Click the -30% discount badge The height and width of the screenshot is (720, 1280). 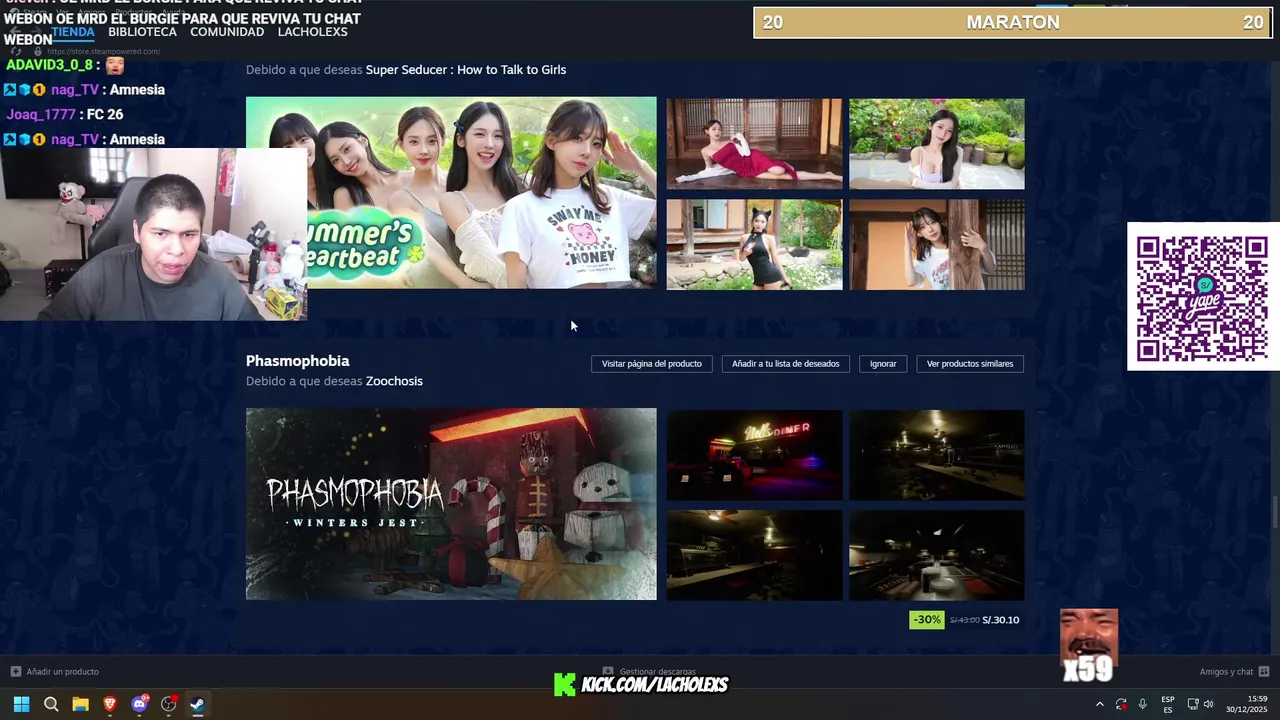coord(927,620)
